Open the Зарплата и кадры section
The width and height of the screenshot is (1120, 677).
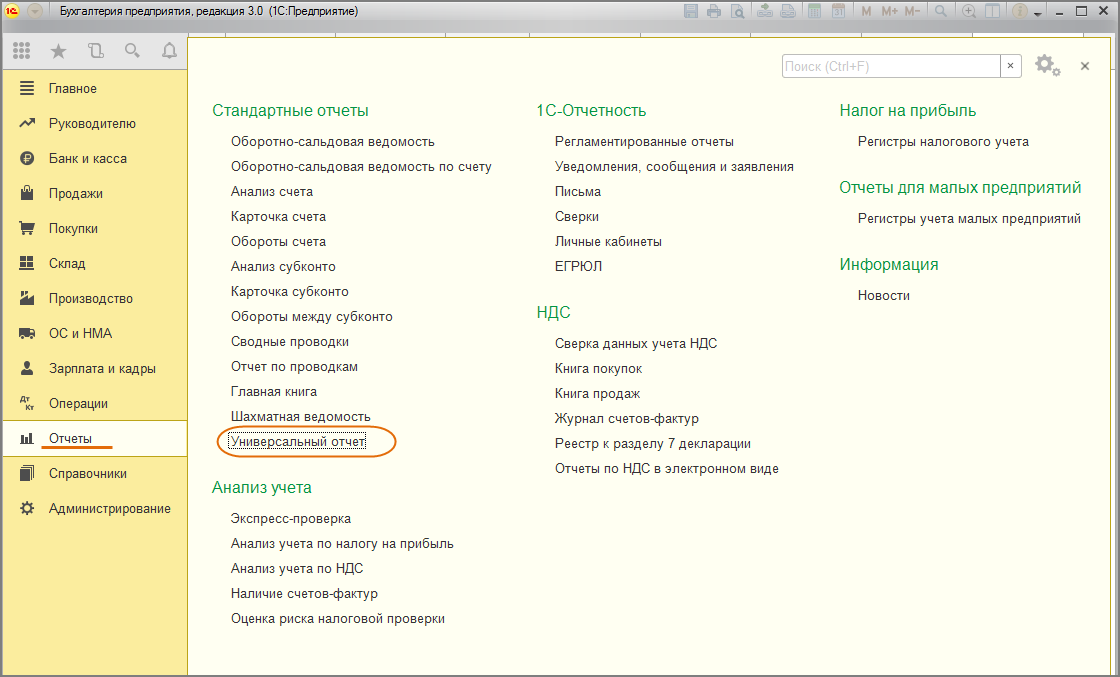point(101,369)
